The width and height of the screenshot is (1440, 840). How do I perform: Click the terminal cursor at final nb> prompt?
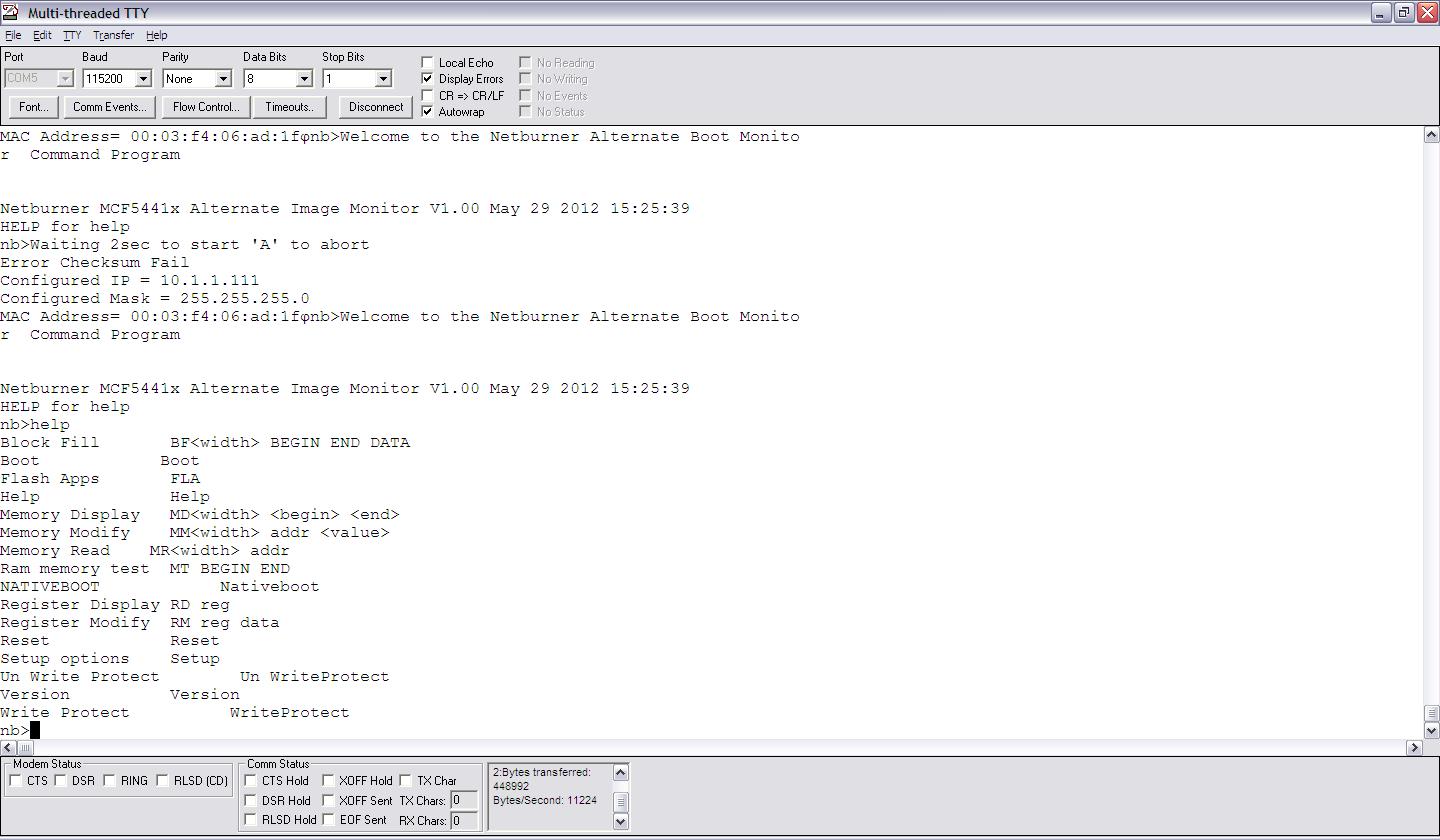click(x=35, y=730)
